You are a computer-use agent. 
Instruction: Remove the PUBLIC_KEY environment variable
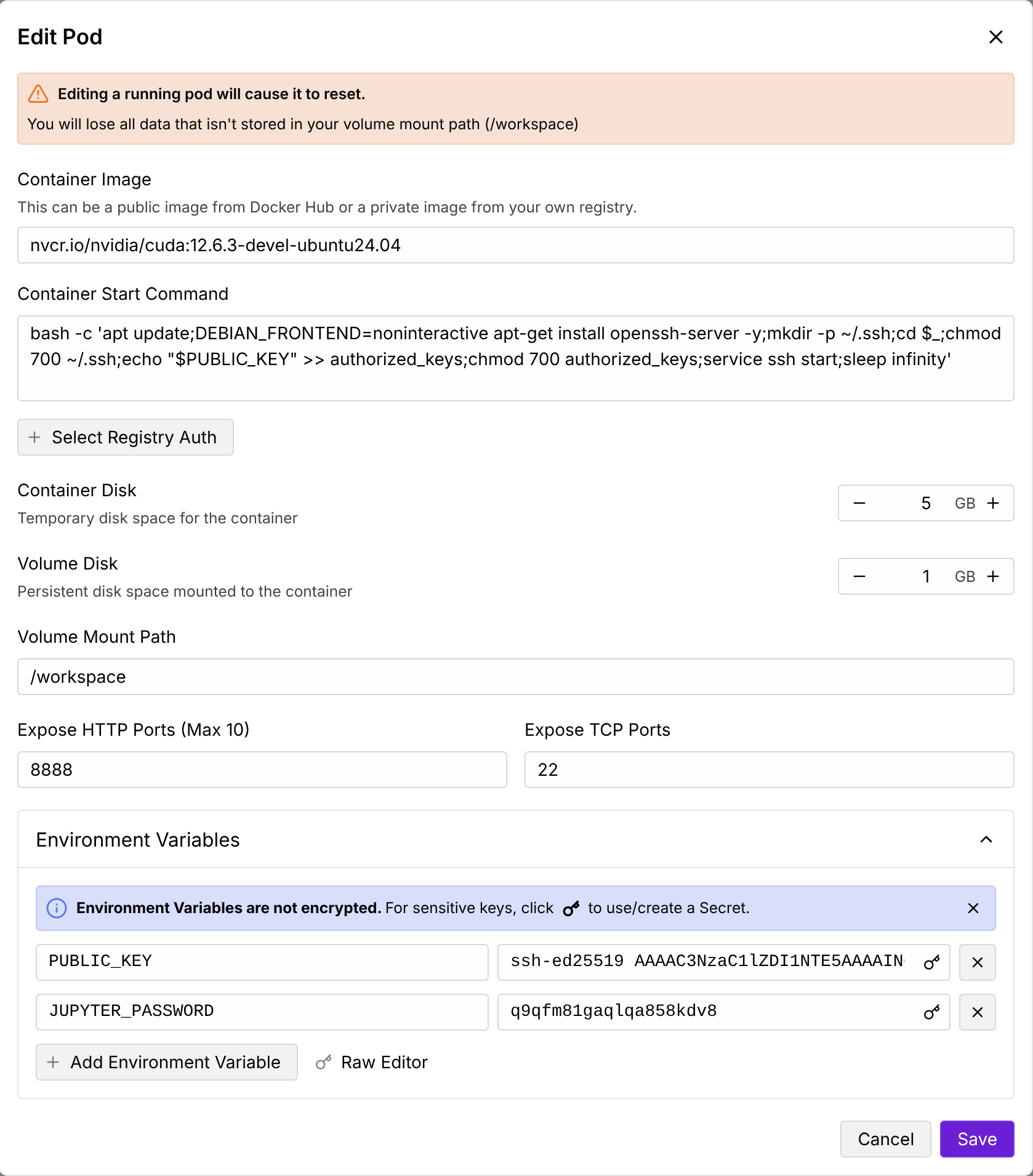pos(977,962)
